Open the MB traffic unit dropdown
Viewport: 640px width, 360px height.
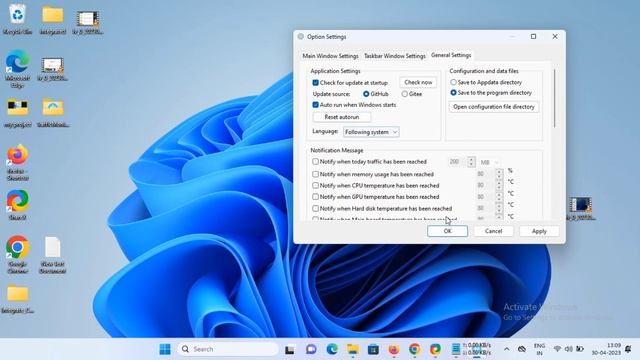coord(489,162)
